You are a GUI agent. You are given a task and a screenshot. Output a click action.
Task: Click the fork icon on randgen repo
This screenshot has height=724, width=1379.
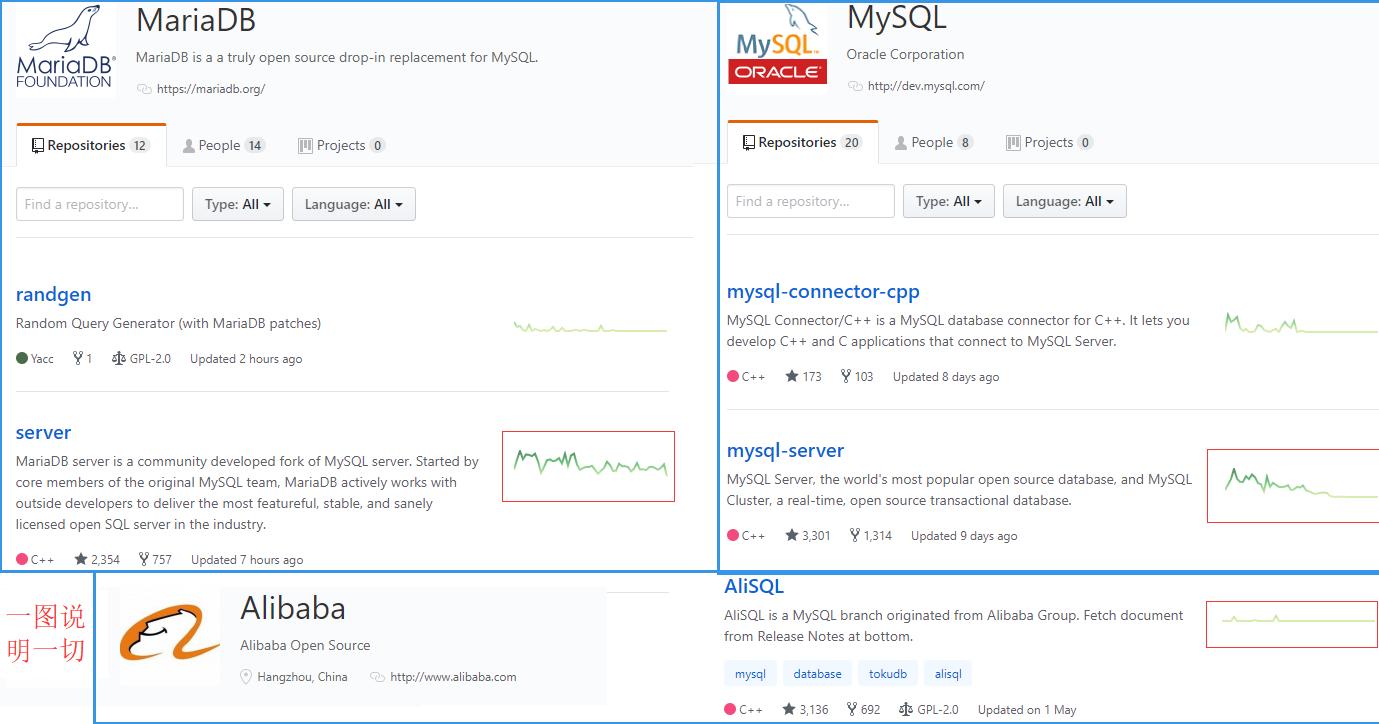[x=78, y=358]
